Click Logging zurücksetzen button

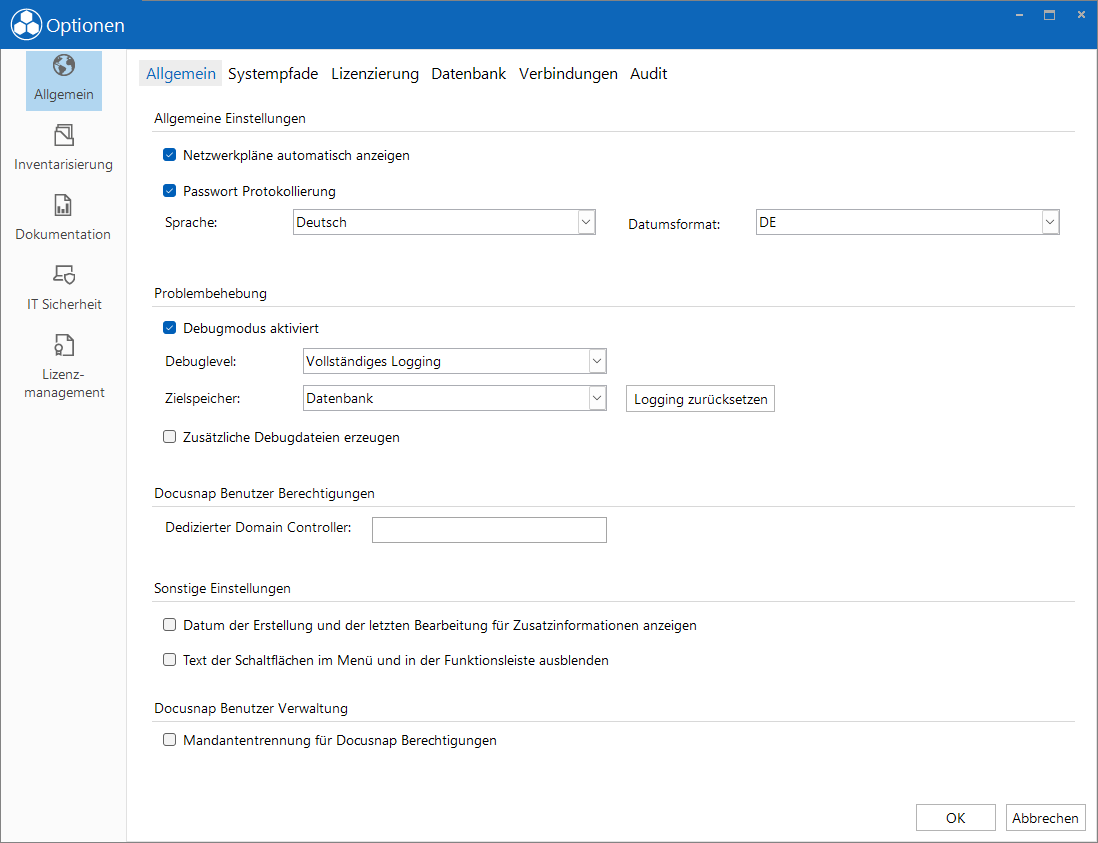[700, 399]
